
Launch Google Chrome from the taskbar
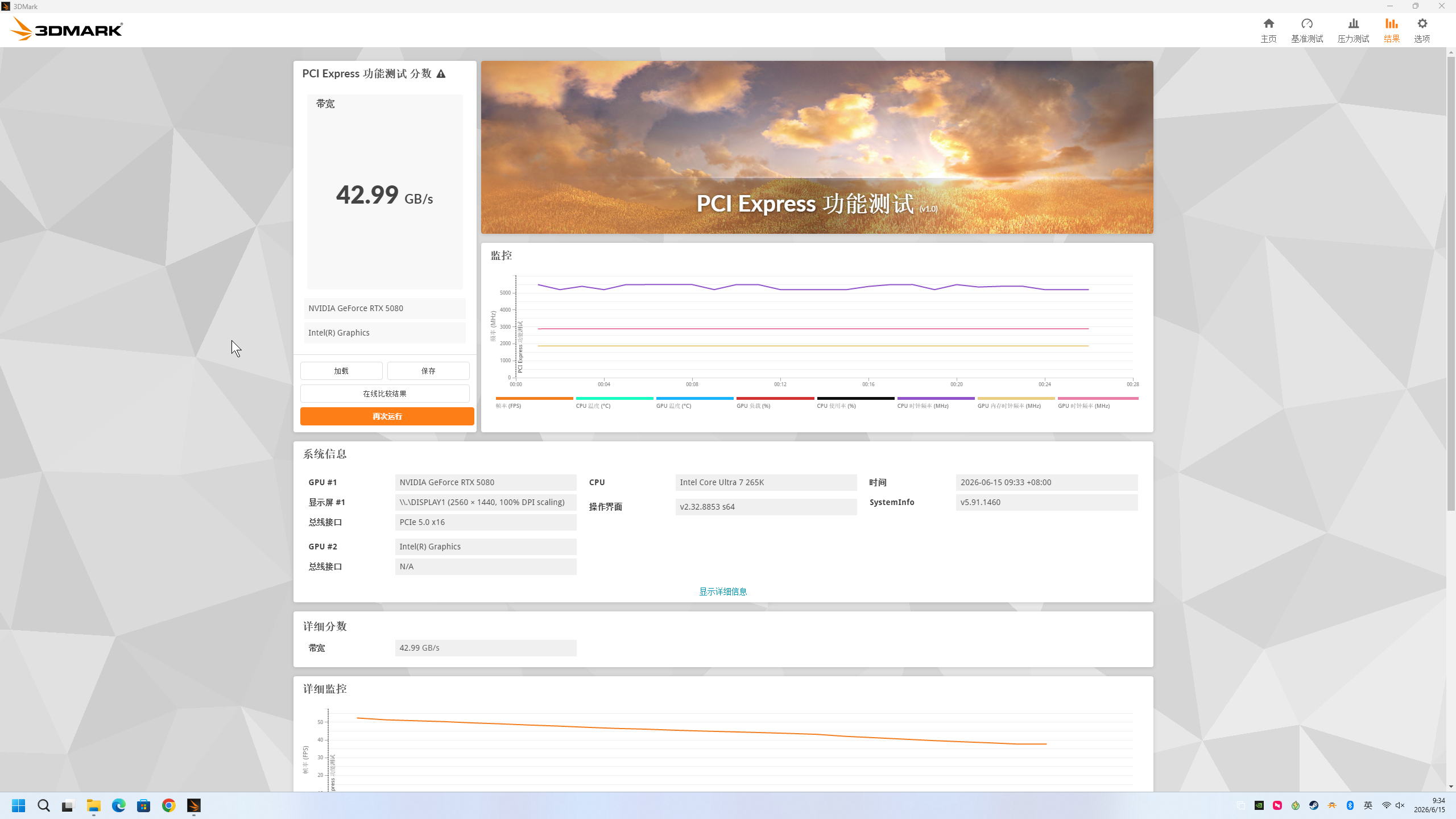pyautogui.click(x=168, y=805)
